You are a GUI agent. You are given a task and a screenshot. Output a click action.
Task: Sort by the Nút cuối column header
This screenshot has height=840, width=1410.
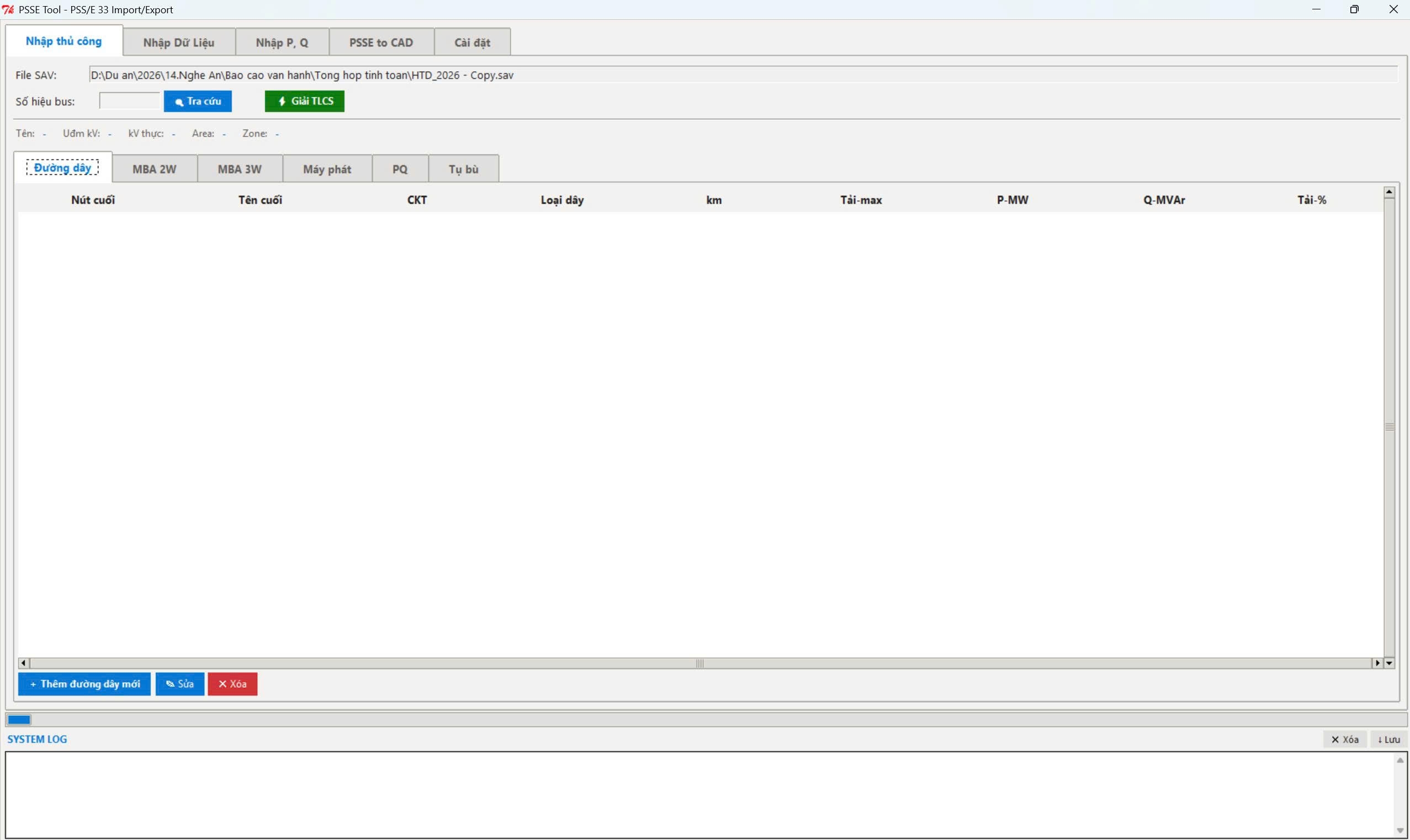[x=93, y=200]
